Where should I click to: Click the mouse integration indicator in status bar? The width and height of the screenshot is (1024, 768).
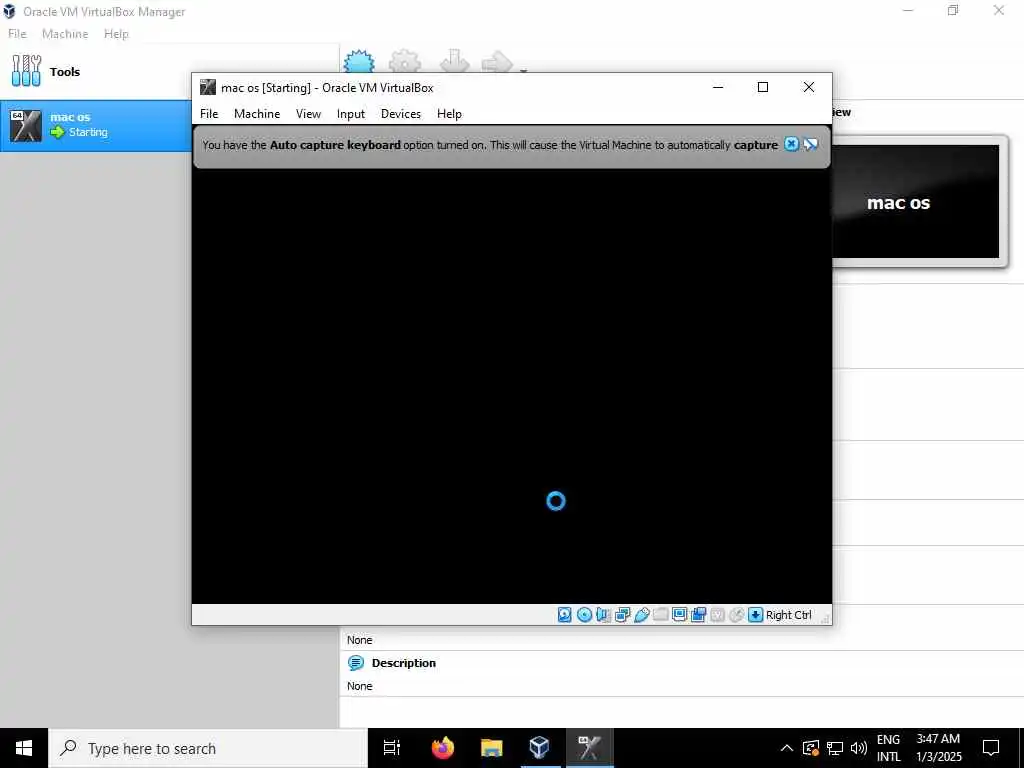[736, 615]
